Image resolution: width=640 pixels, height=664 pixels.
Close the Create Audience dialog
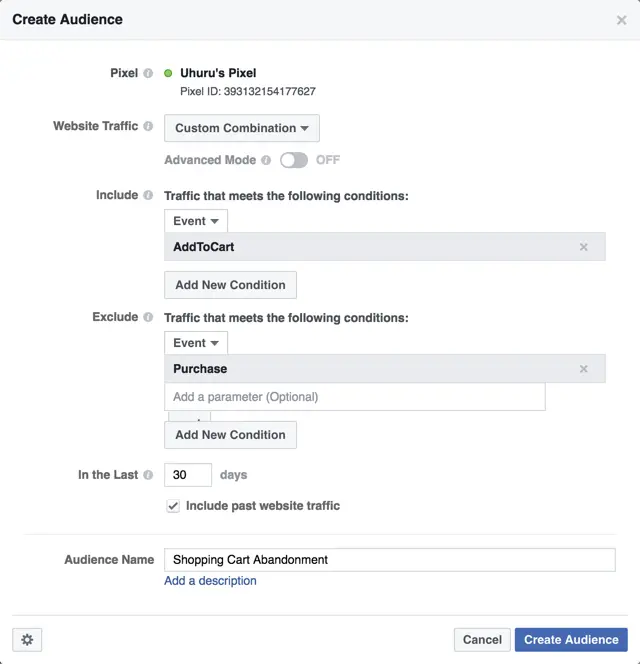[621, 20]
